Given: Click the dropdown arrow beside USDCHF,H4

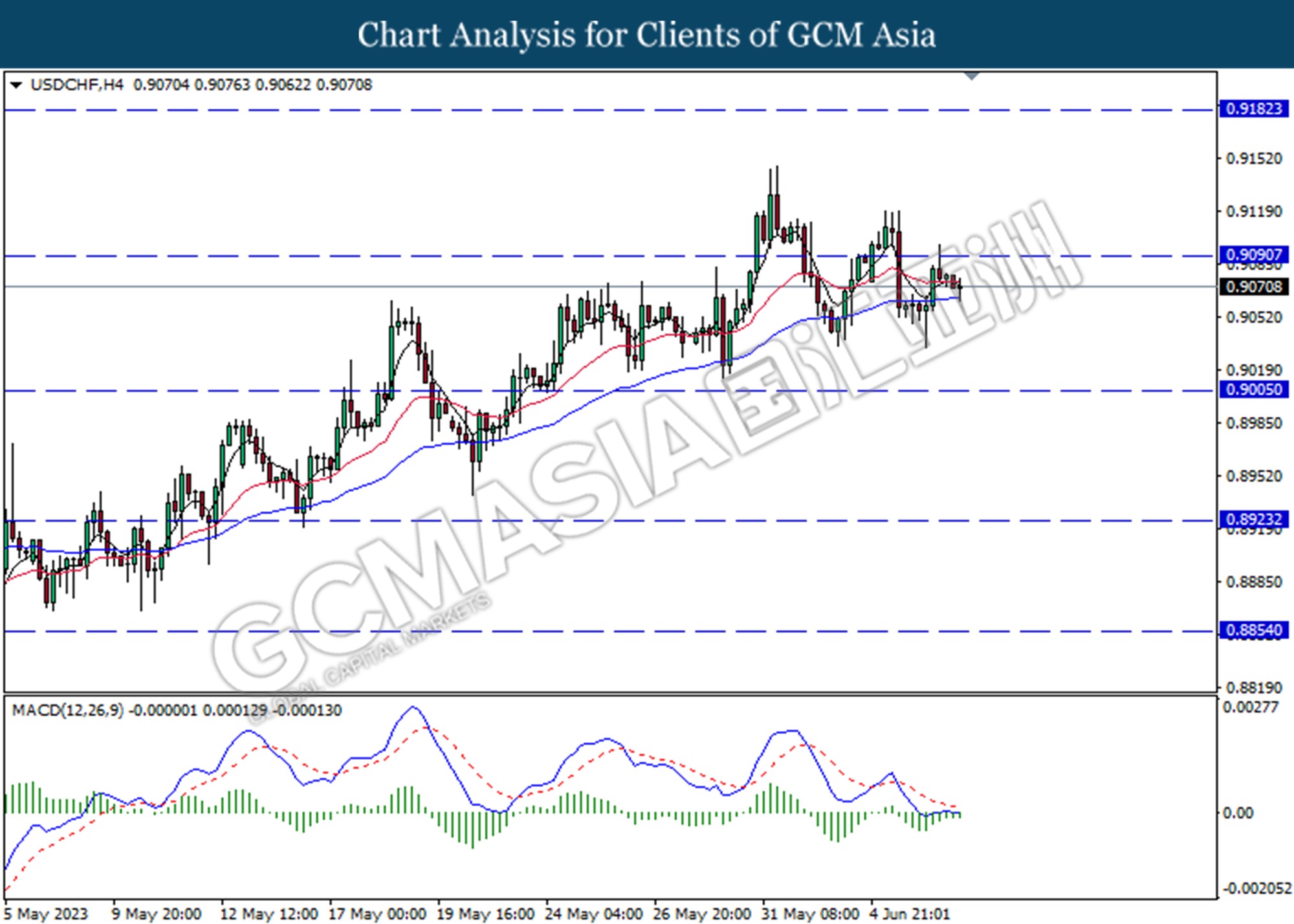Looking at the screenshot, I should pyautogui.click(x=16, y=85).
